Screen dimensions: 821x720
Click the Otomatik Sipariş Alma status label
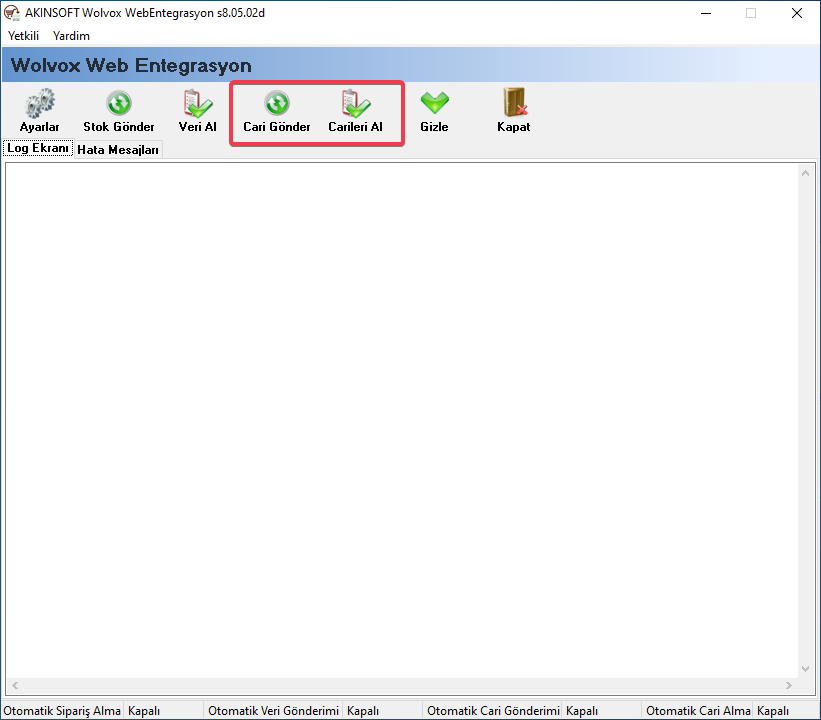click(62, 711)
